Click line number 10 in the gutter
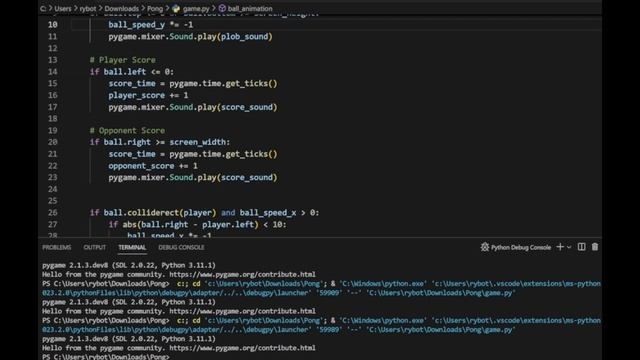The height and width of the screenshot is (360, 640). point(53,25)
